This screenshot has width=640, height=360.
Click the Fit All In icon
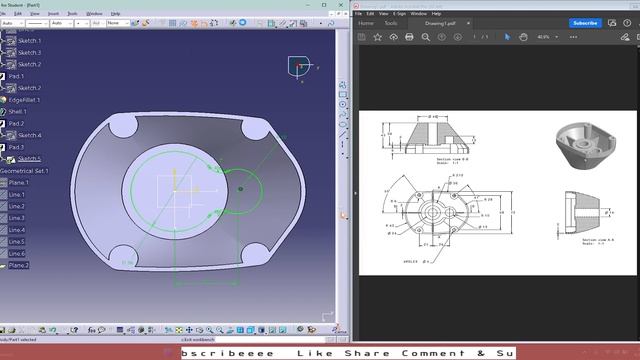[x=179, y=330]
